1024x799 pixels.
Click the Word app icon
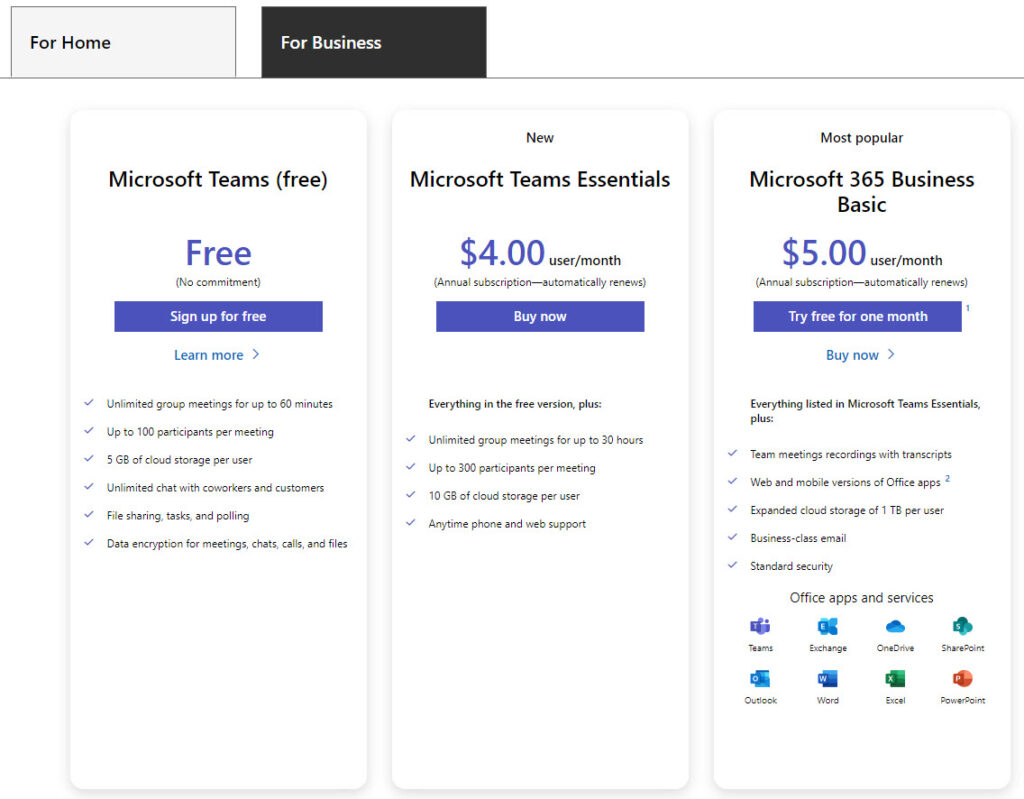827,679
